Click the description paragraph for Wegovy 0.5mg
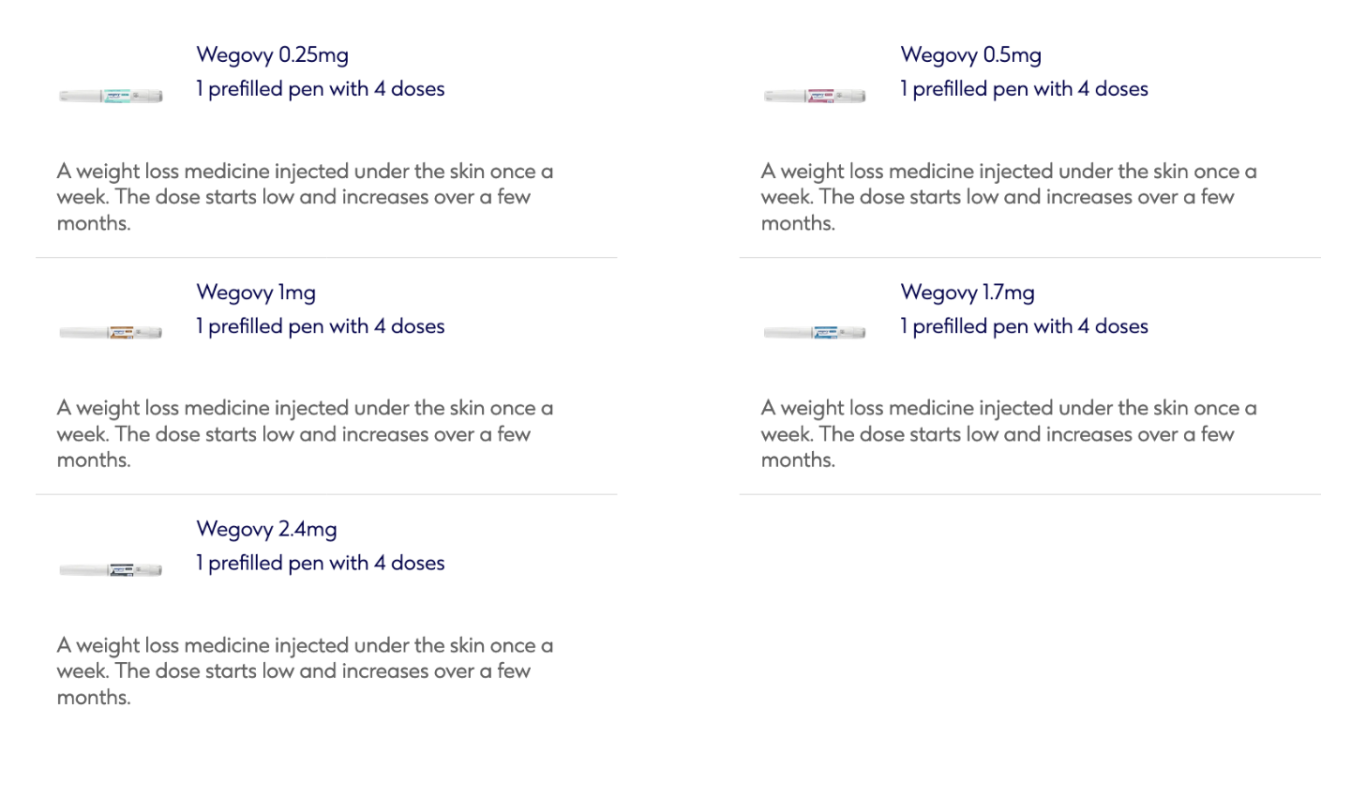Image resolution: width=1366 pixels, height=799 pixels. (1009, 197)
